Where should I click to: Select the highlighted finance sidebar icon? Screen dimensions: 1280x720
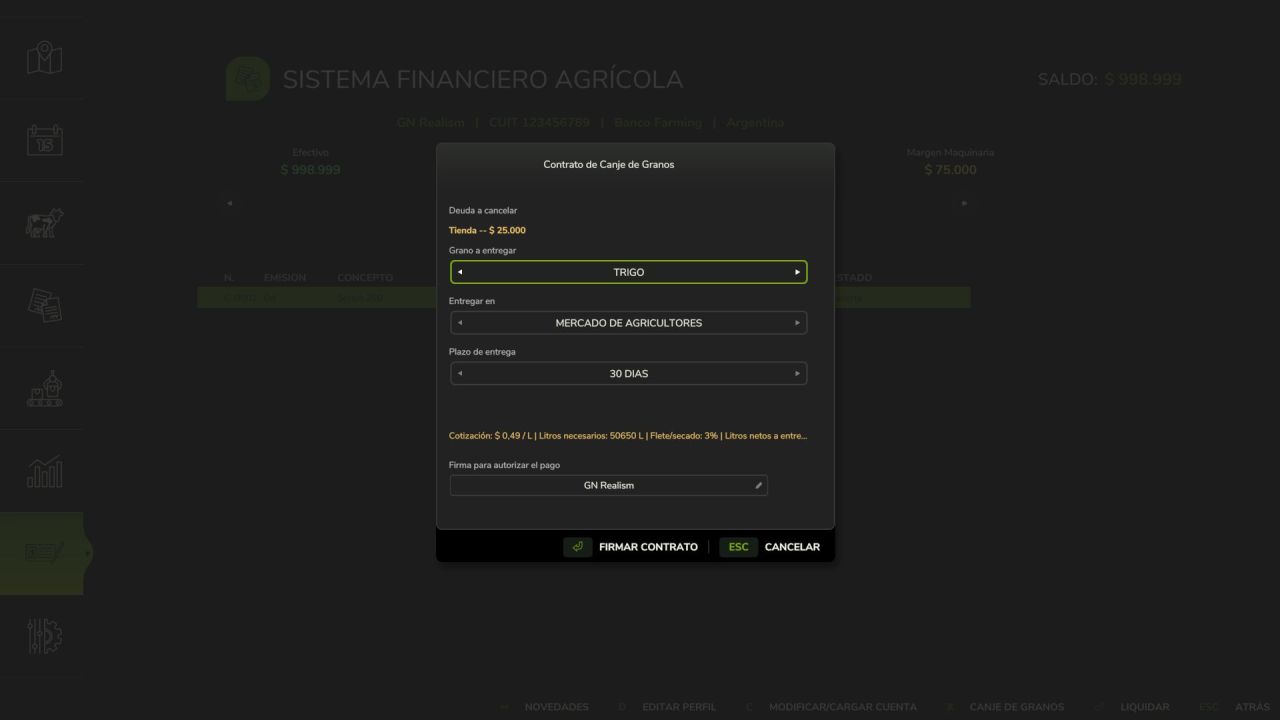[44, 553]
